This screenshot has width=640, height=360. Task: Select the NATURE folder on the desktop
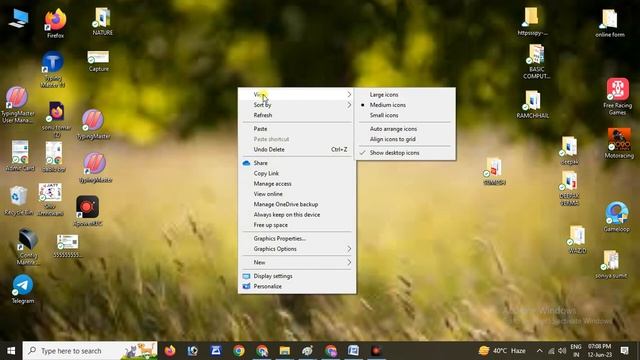102,21
